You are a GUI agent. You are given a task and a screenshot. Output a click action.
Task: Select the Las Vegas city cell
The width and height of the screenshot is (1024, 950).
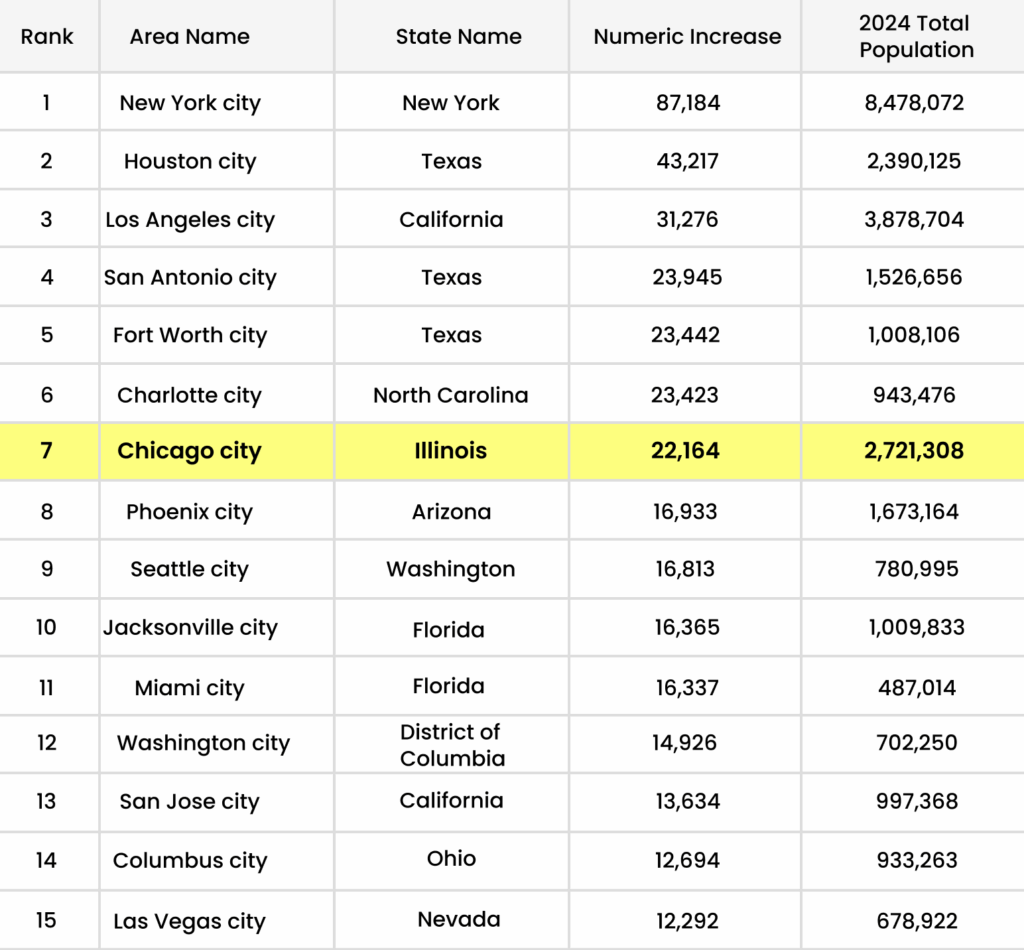tap(190, 922)
